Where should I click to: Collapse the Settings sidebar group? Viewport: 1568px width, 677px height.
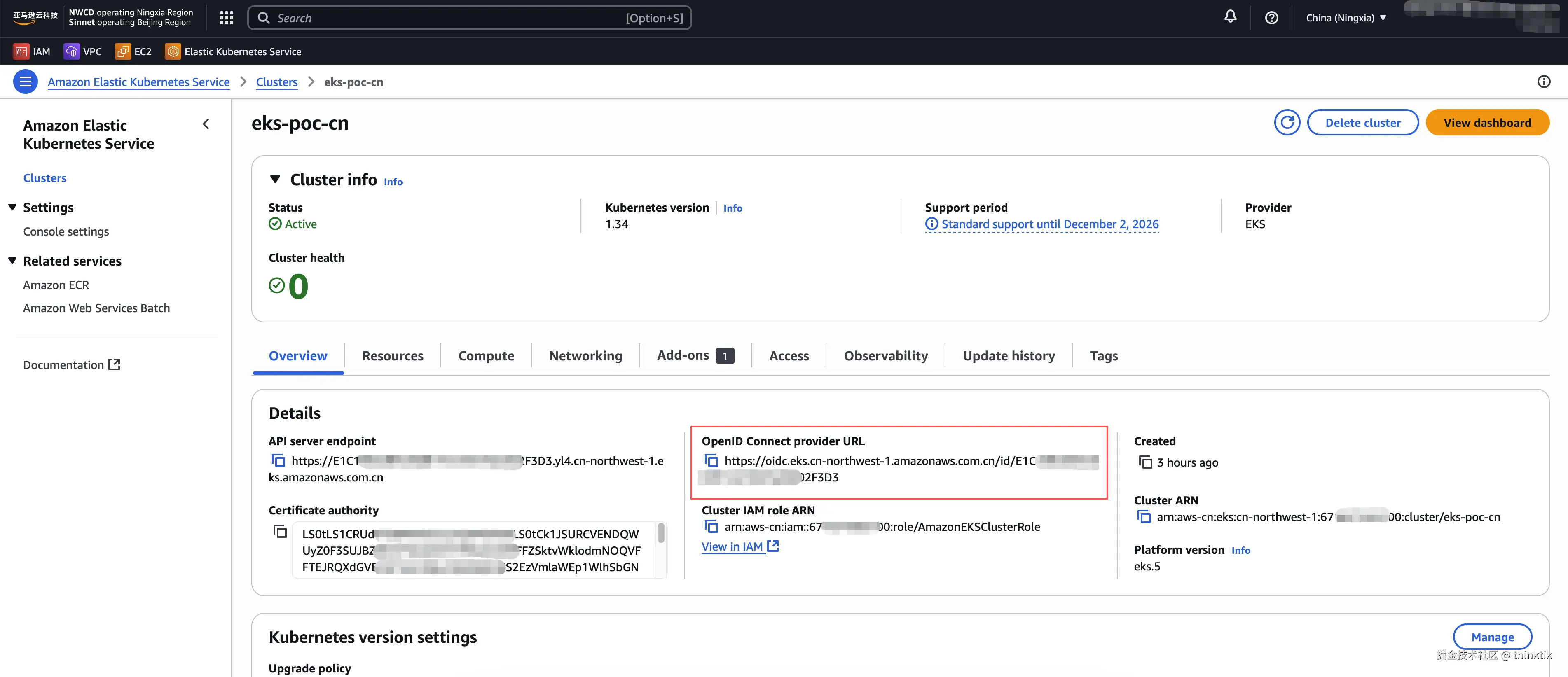pyautogui.click(x=12, y=208)
